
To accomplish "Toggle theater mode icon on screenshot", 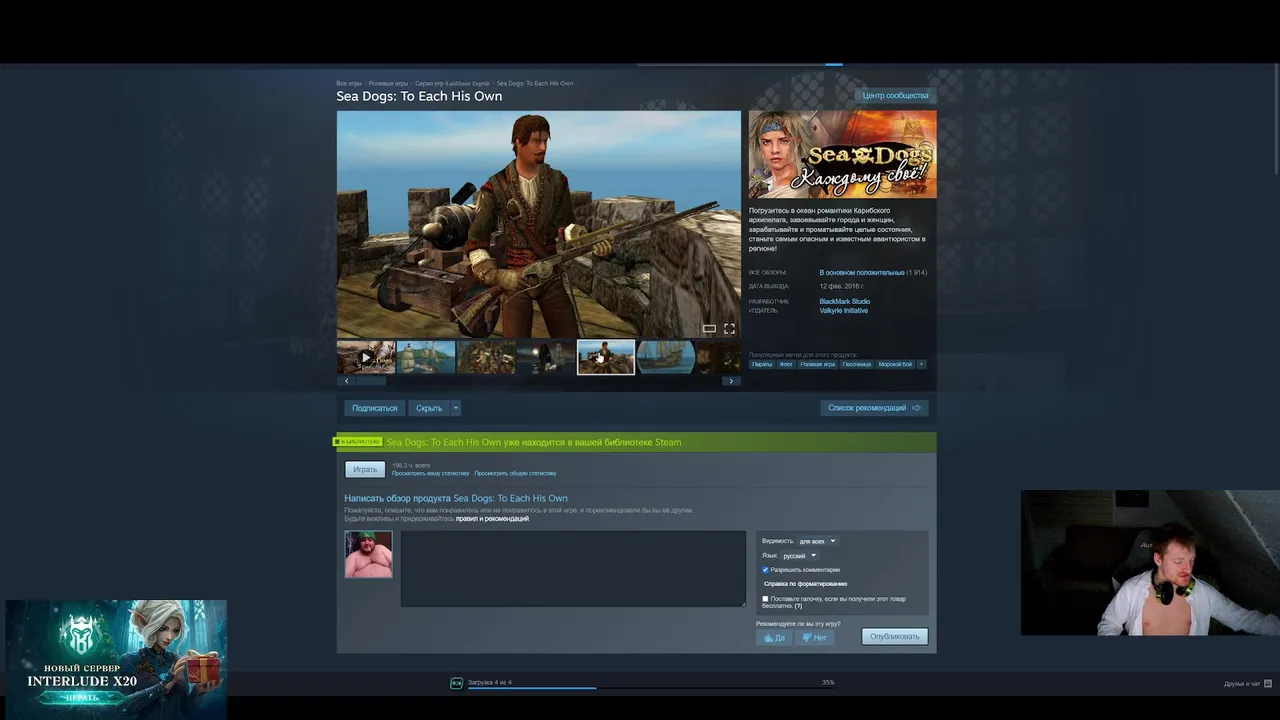I will pyautogui.click(x=709, y=328).
